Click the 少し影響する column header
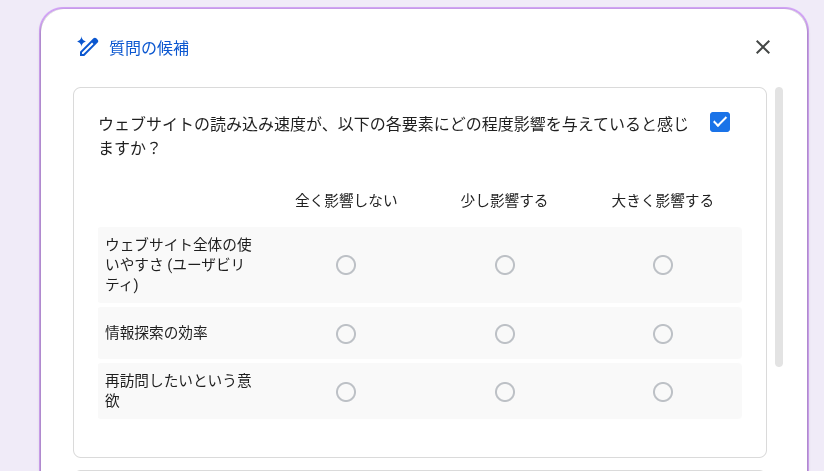The height and width of the screenshot is (471, 824). 504,201
